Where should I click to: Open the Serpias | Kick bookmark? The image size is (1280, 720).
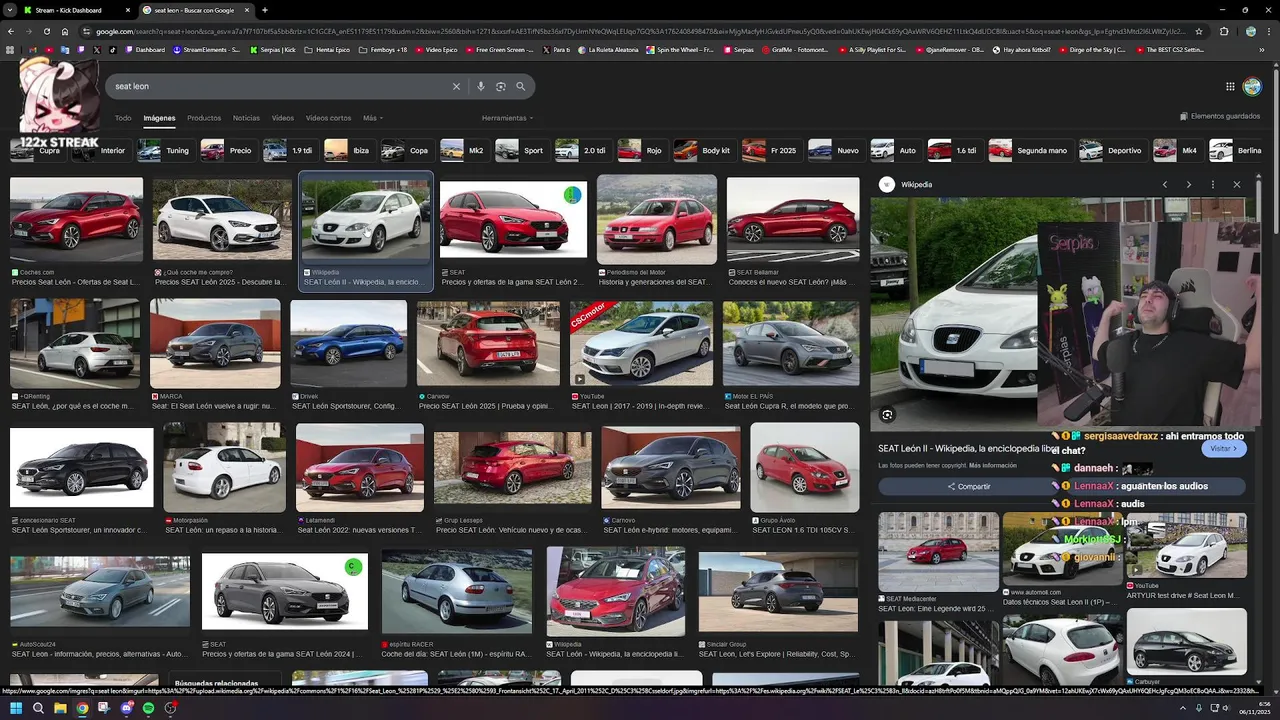pos(273,49)
